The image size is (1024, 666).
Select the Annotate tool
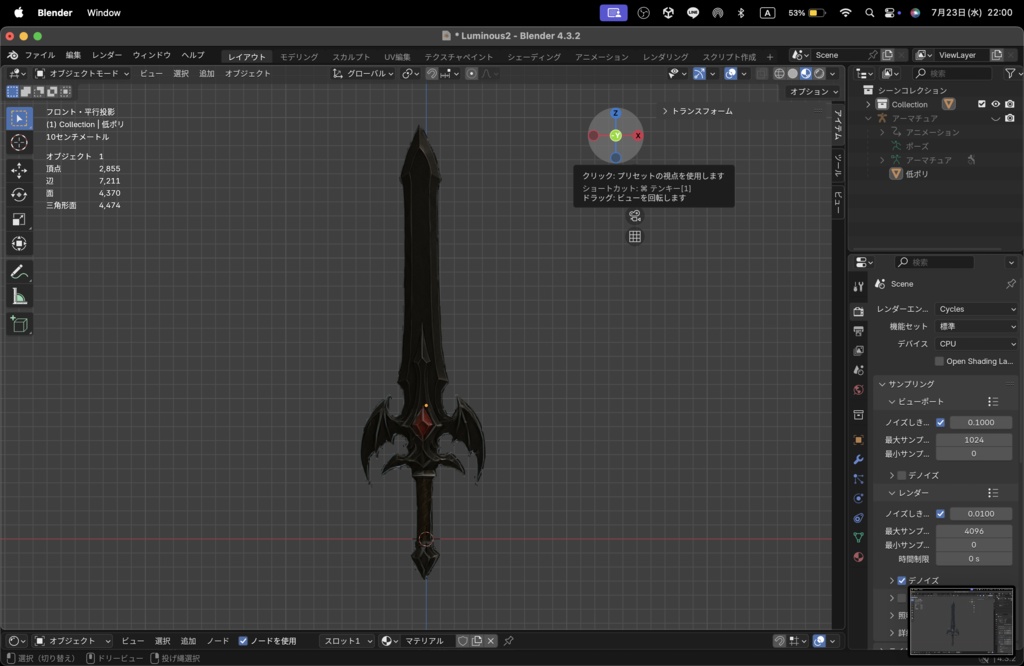click(20, 271)
